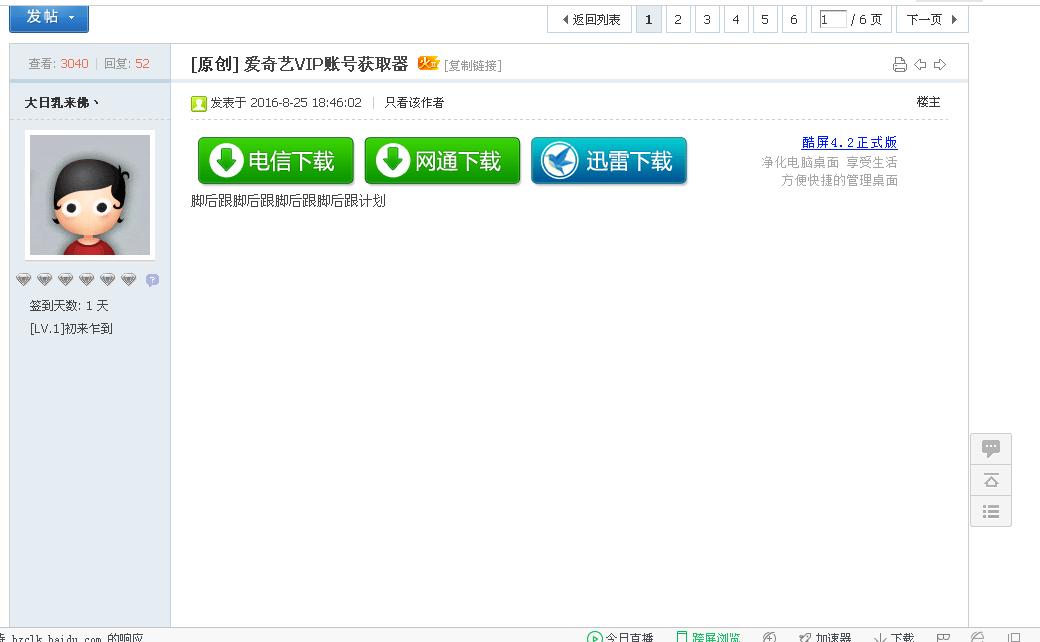The height and width of the screenshot is (642, 1040).
Task: Open the 发帖 new post dropdown
Action: click(x=49, y=18)
